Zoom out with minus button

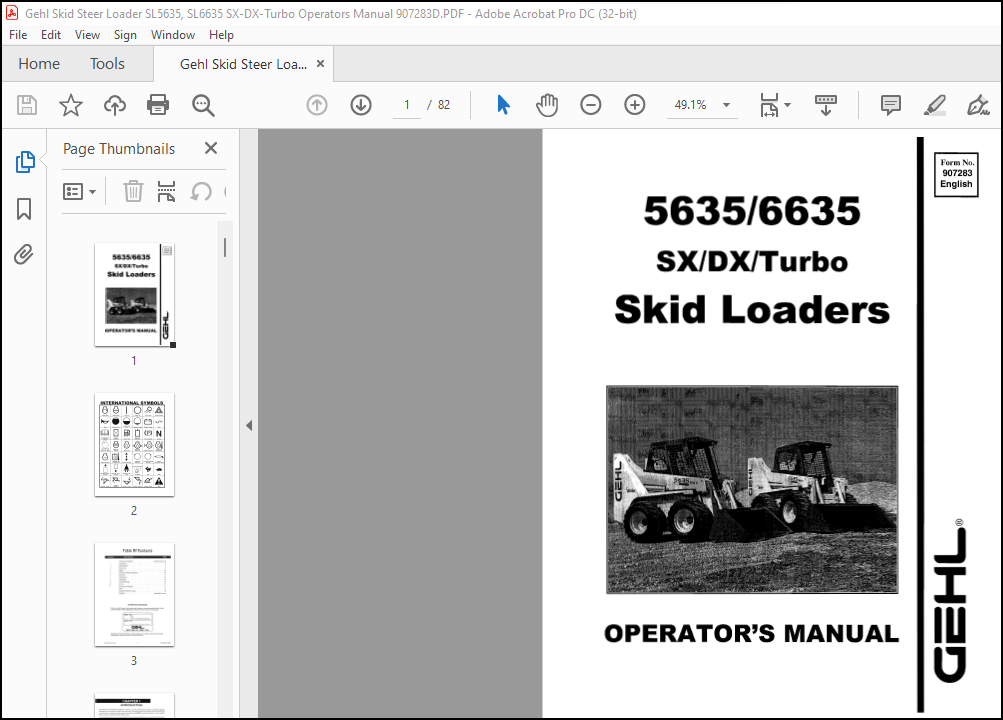tap(590, 105)
